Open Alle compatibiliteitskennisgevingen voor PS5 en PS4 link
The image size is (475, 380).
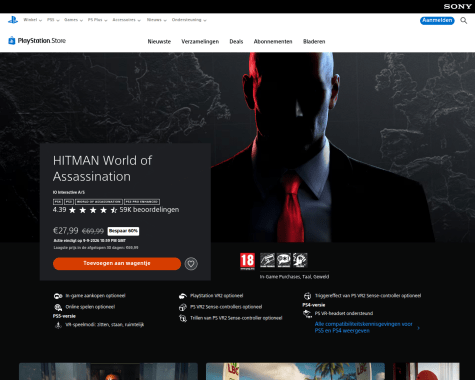[364, 327]
